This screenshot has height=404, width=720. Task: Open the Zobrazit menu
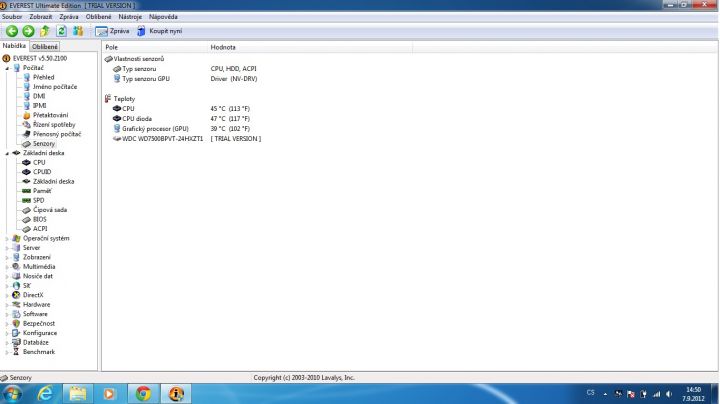[x=41, y=17]
